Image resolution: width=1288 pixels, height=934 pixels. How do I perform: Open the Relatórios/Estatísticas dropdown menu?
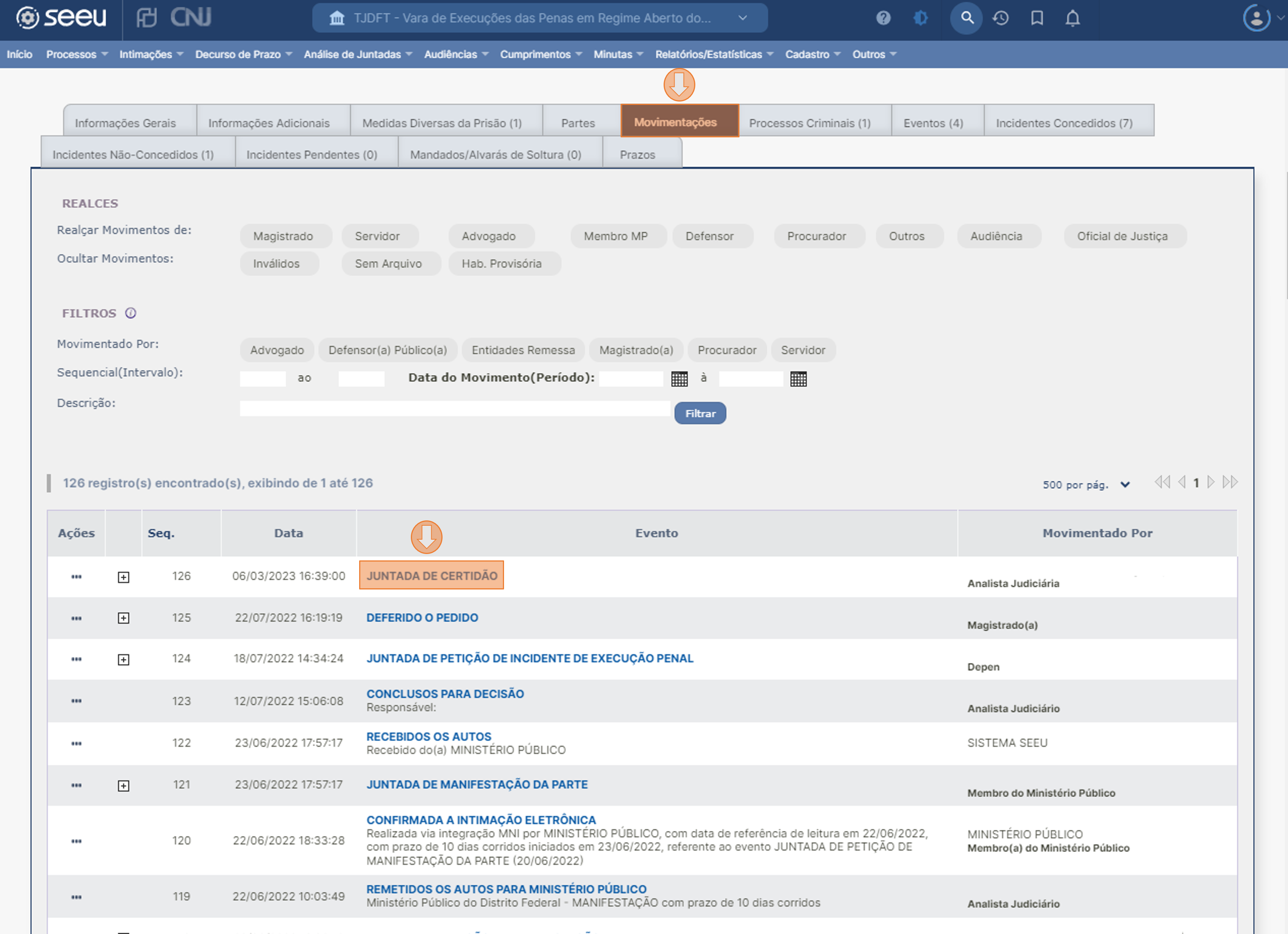[714, 54]
